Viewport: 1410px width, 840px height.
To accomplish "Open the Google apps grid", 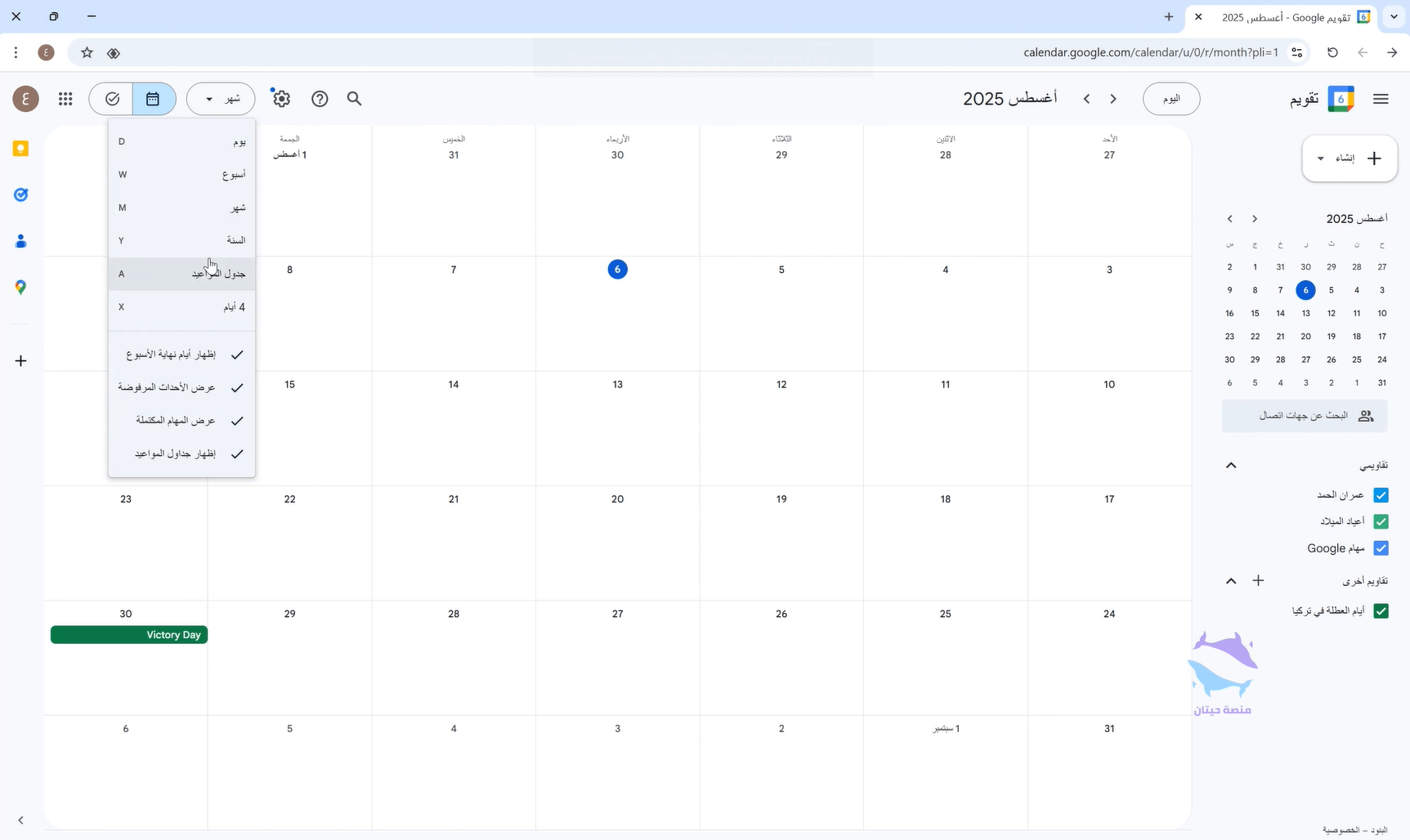I will pyautogui.click(x=65, y=99).
